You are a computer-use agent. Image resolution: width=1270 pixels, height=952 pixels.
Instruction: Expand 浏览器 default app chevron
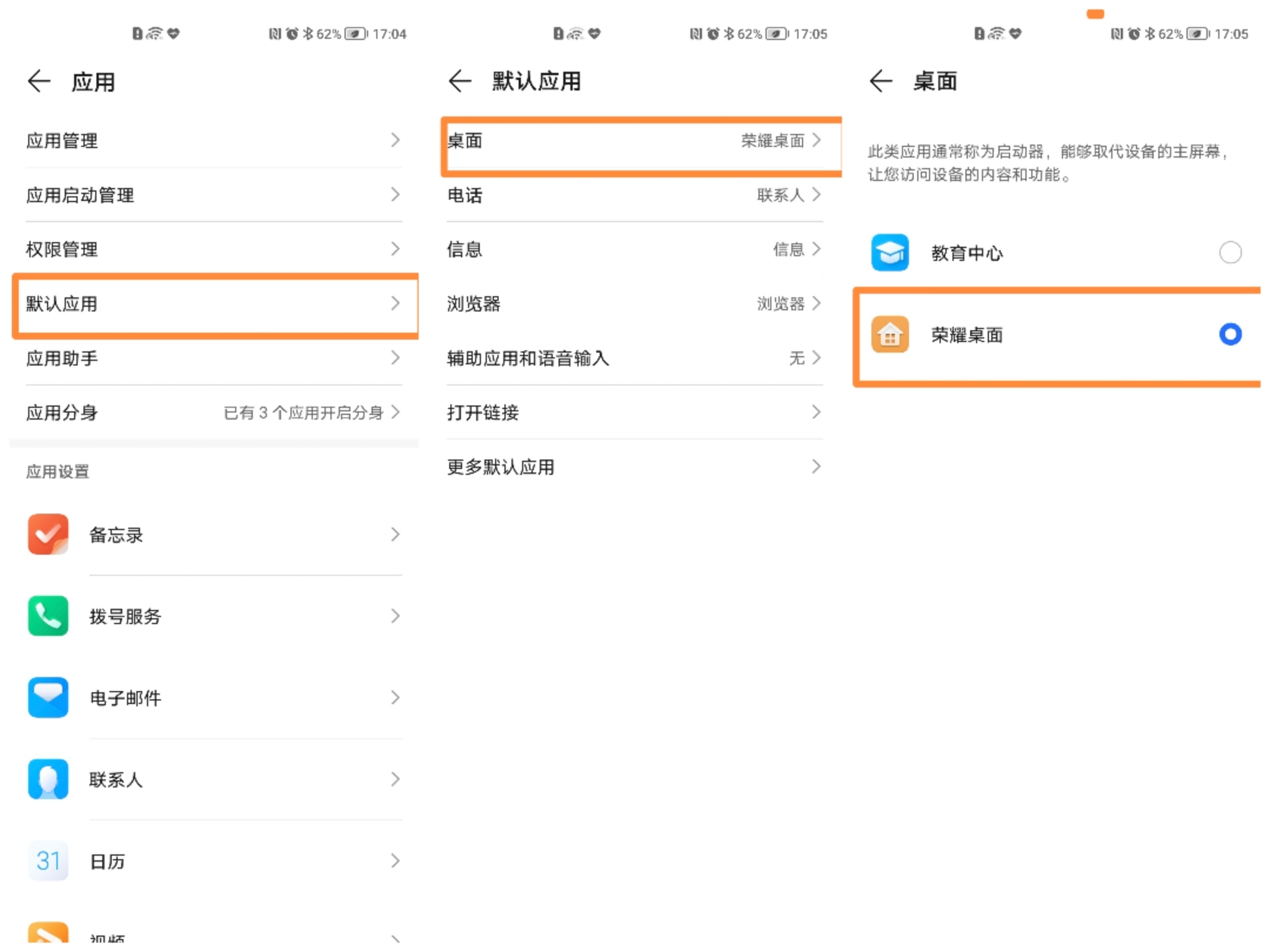pyautogui.click(x=816, y=303)
